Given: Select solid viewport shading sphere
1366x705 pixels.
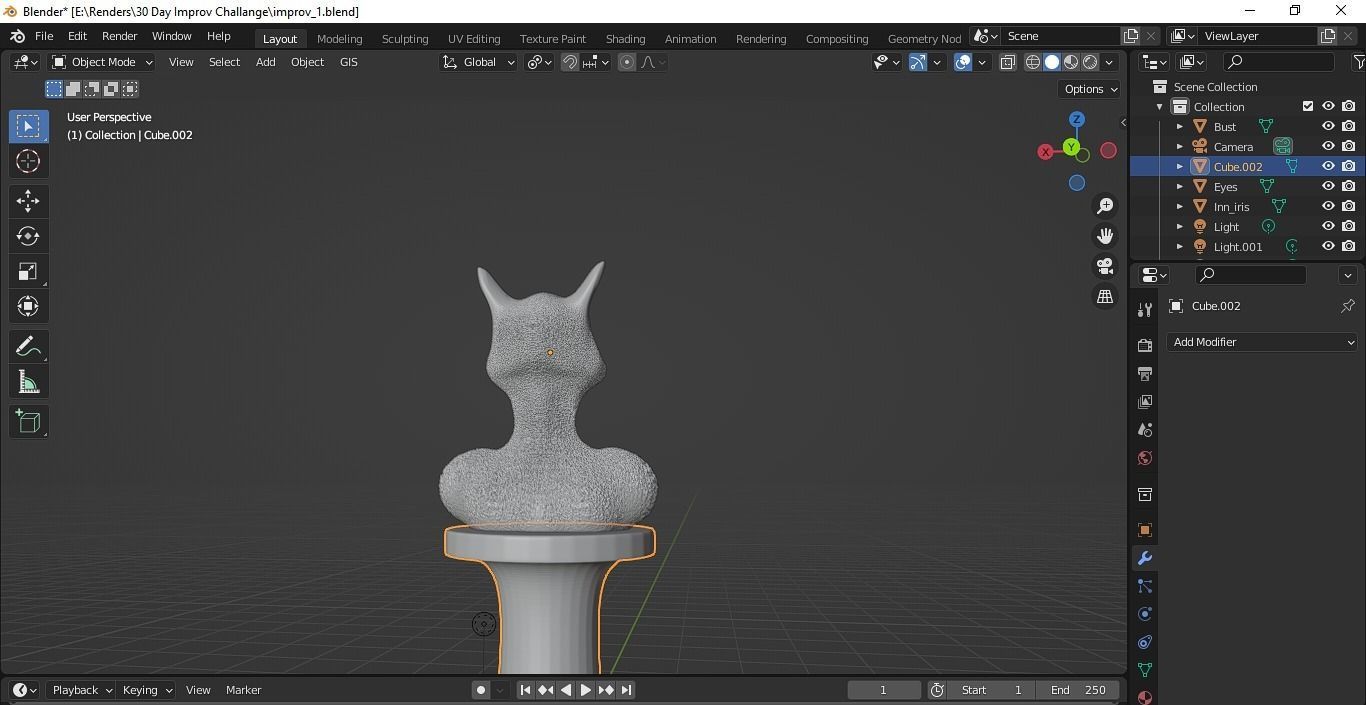Looking at the screenshot, I should 1052,62.
